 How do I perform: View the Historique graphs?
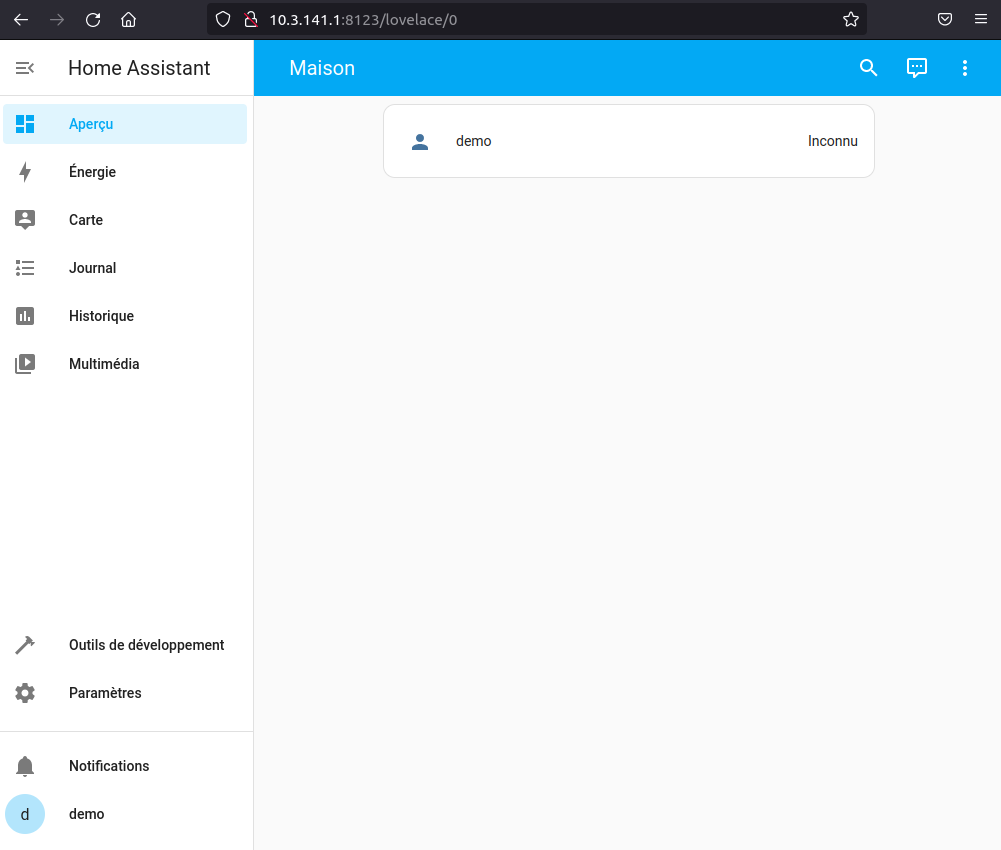coord(100,315)
